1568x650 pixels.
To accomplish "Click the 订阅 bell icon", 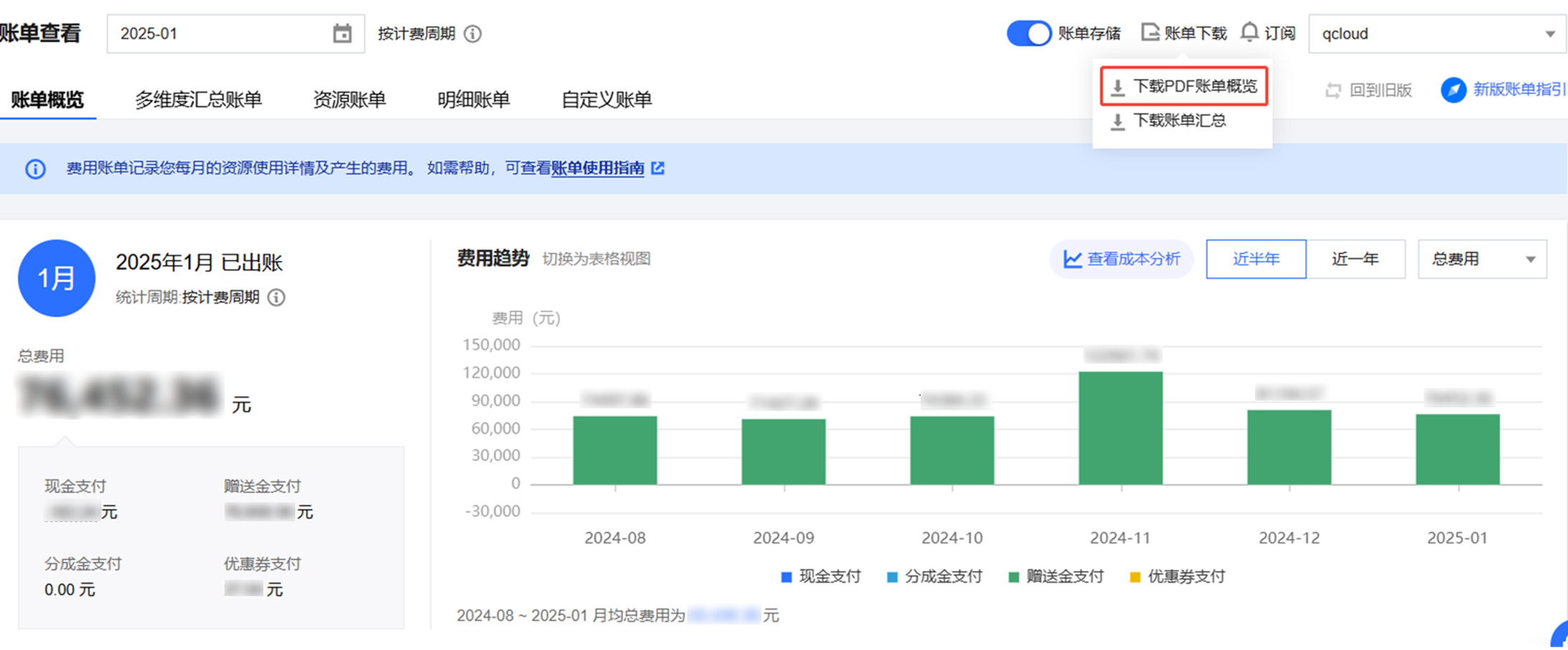I will coord(1250,32).
